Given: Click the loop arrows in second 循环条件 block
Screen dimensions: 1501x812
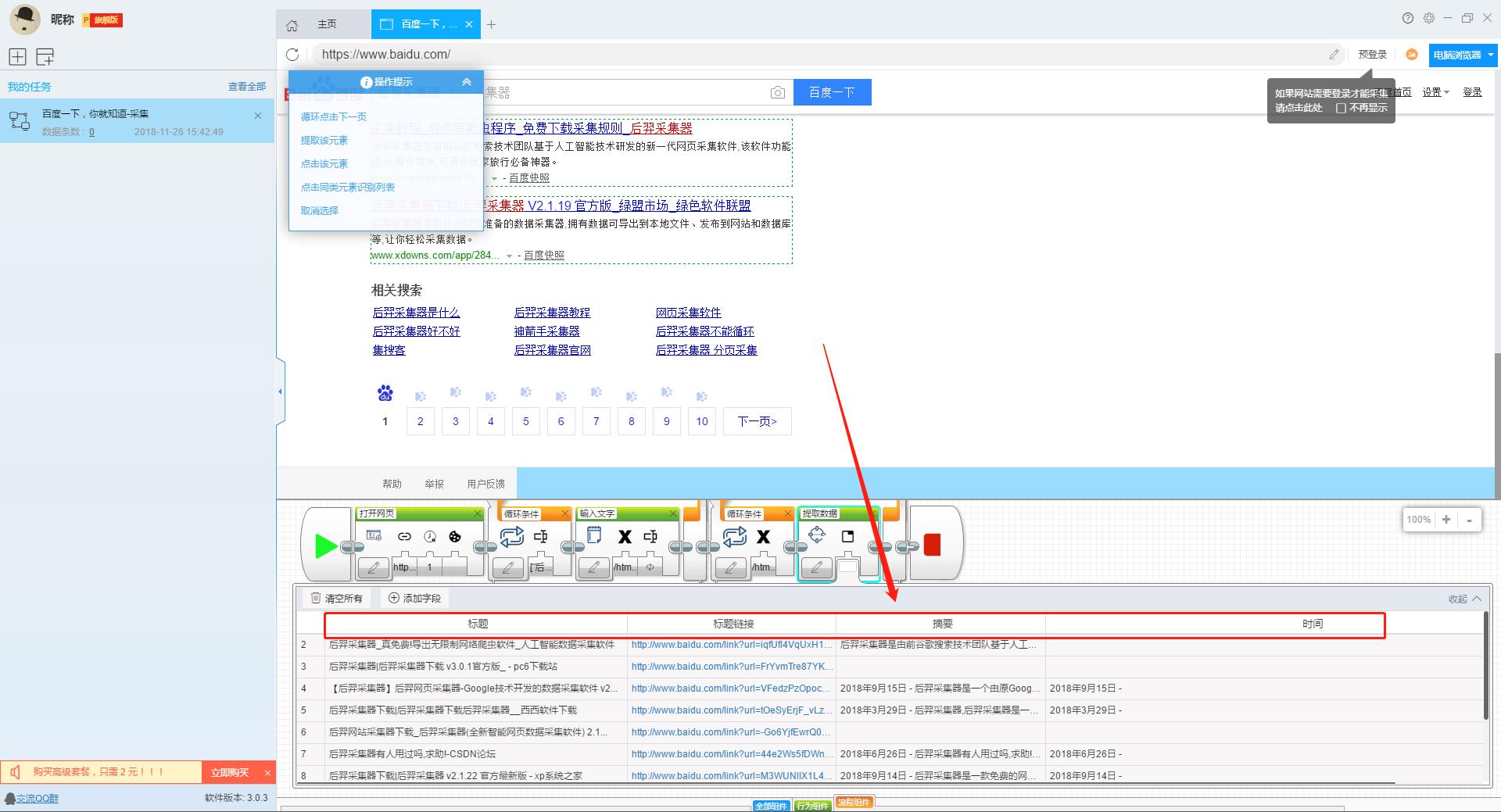Looking at the screenshot, I should click(735, 536).
